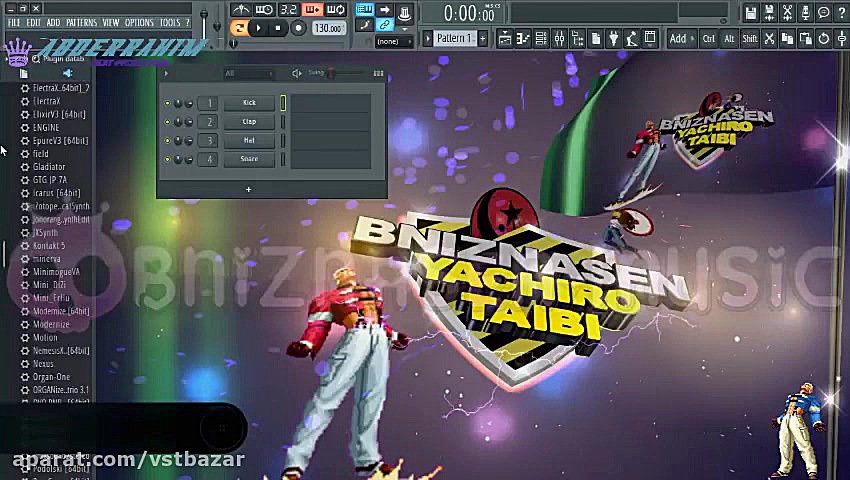Open the speech bubble info icon

point(823,13)
